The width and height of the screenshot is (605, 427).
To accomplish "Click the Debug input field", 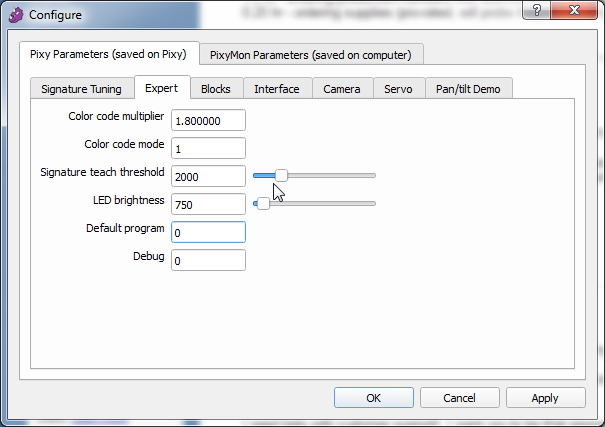I will pos(208,260).
